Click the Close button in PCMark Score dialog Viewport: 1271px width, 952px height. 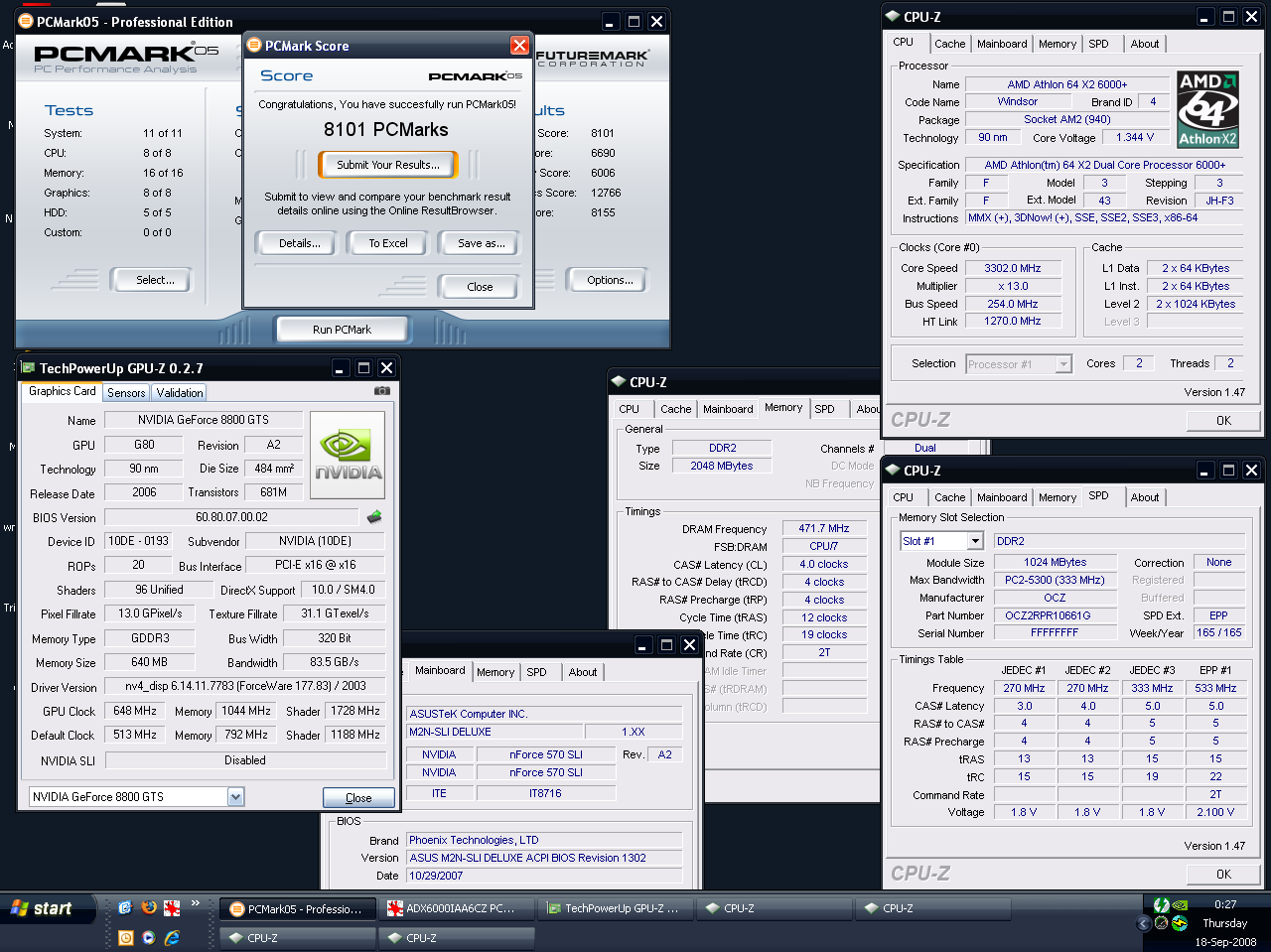pyautogui.click(x=480, y=287)
